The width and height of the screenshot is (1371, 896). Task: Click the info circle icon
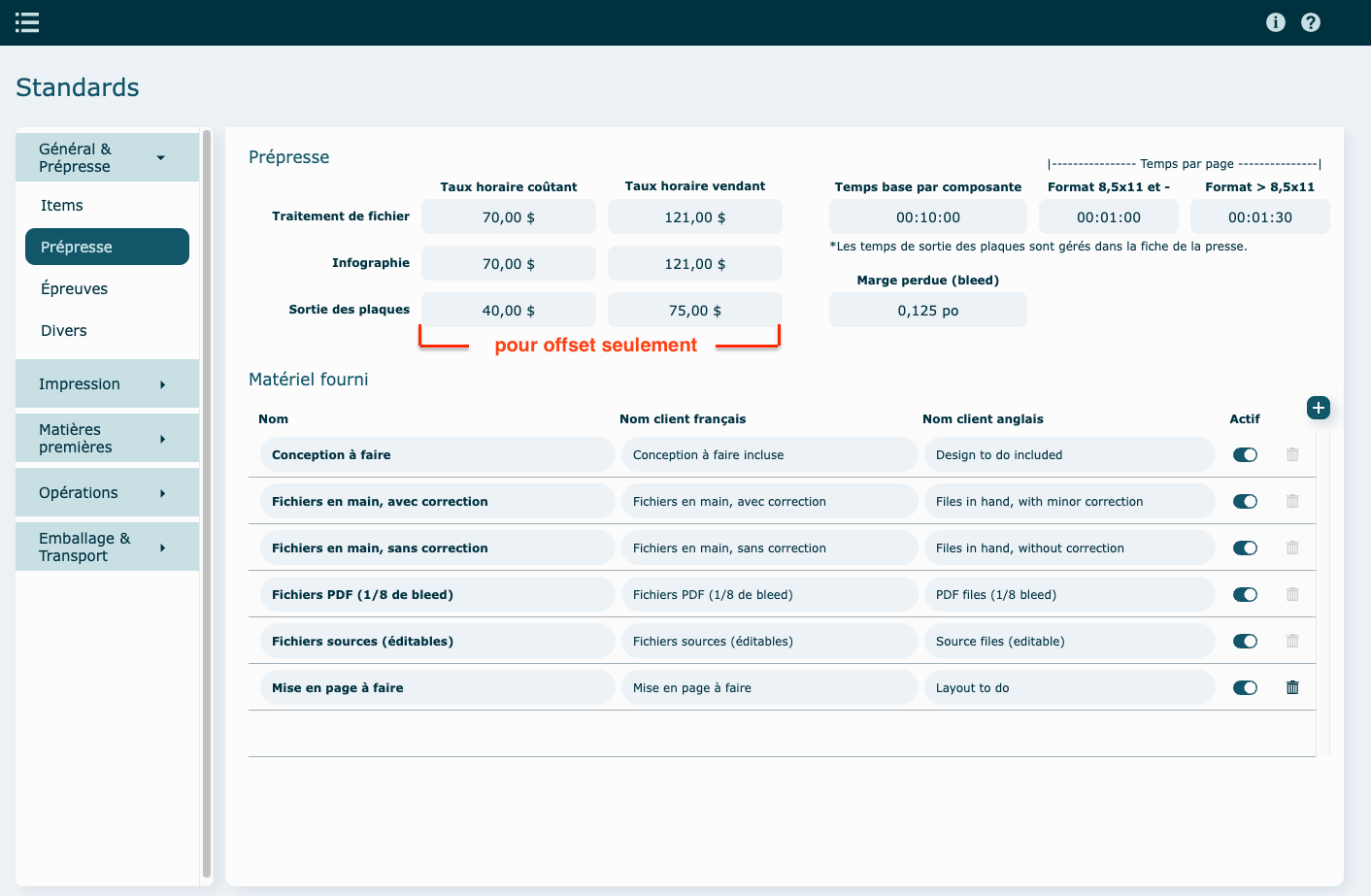click(x=1276, y=22)
